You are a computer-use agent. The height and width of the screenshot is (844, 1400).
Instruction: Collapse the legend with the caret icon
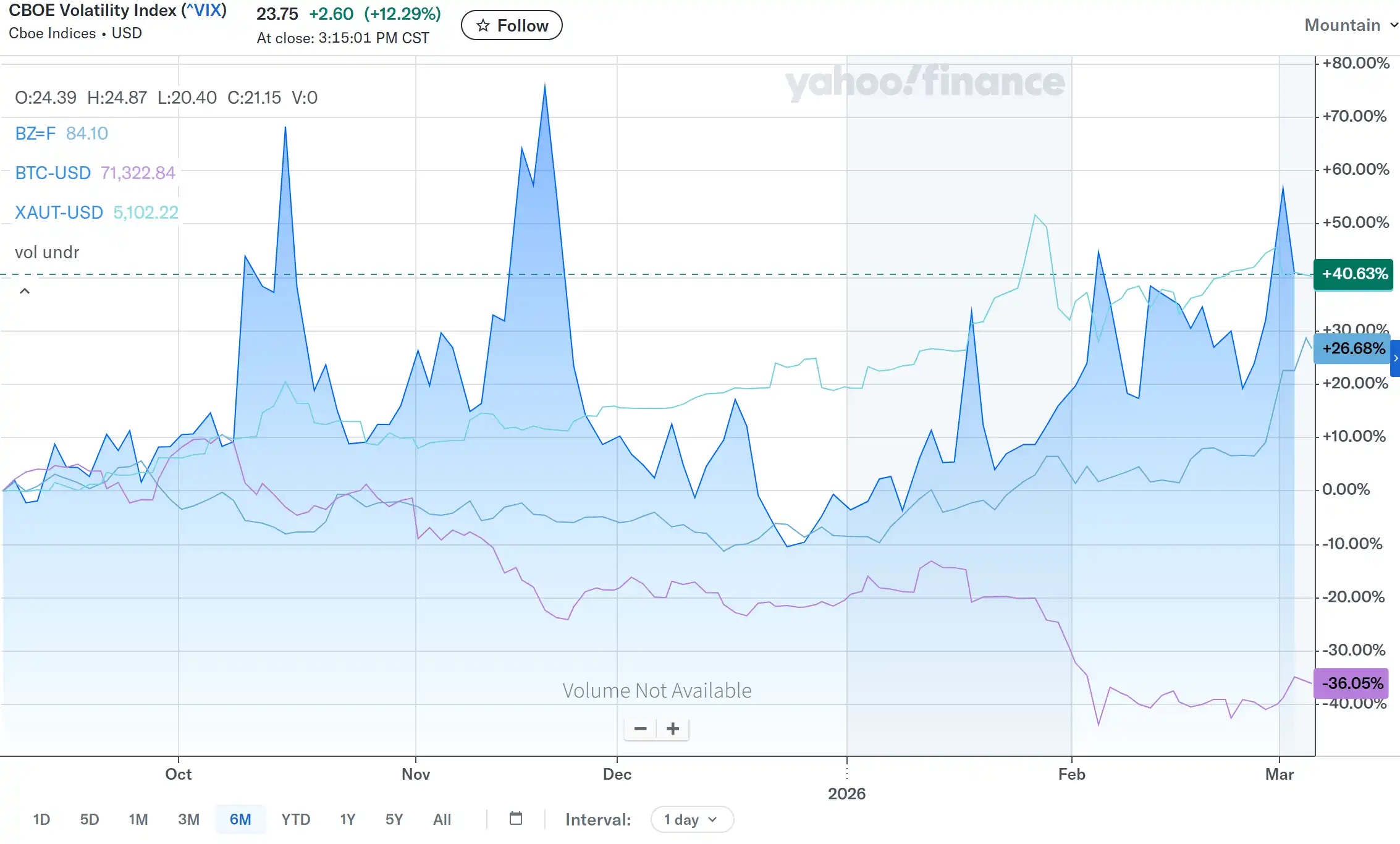coord(25,290)
